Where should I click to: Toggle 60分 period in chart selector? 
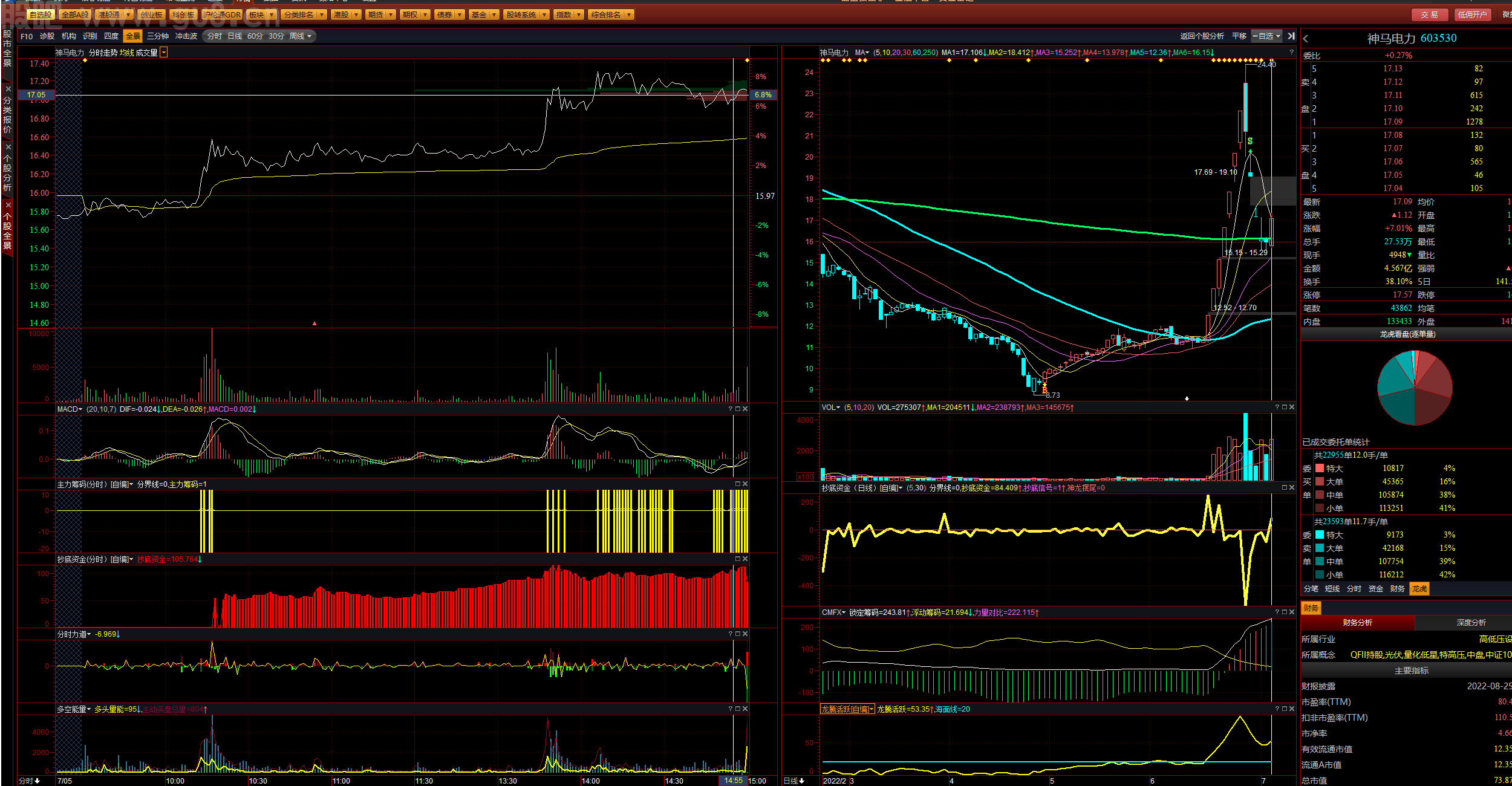tap(255, 36)
